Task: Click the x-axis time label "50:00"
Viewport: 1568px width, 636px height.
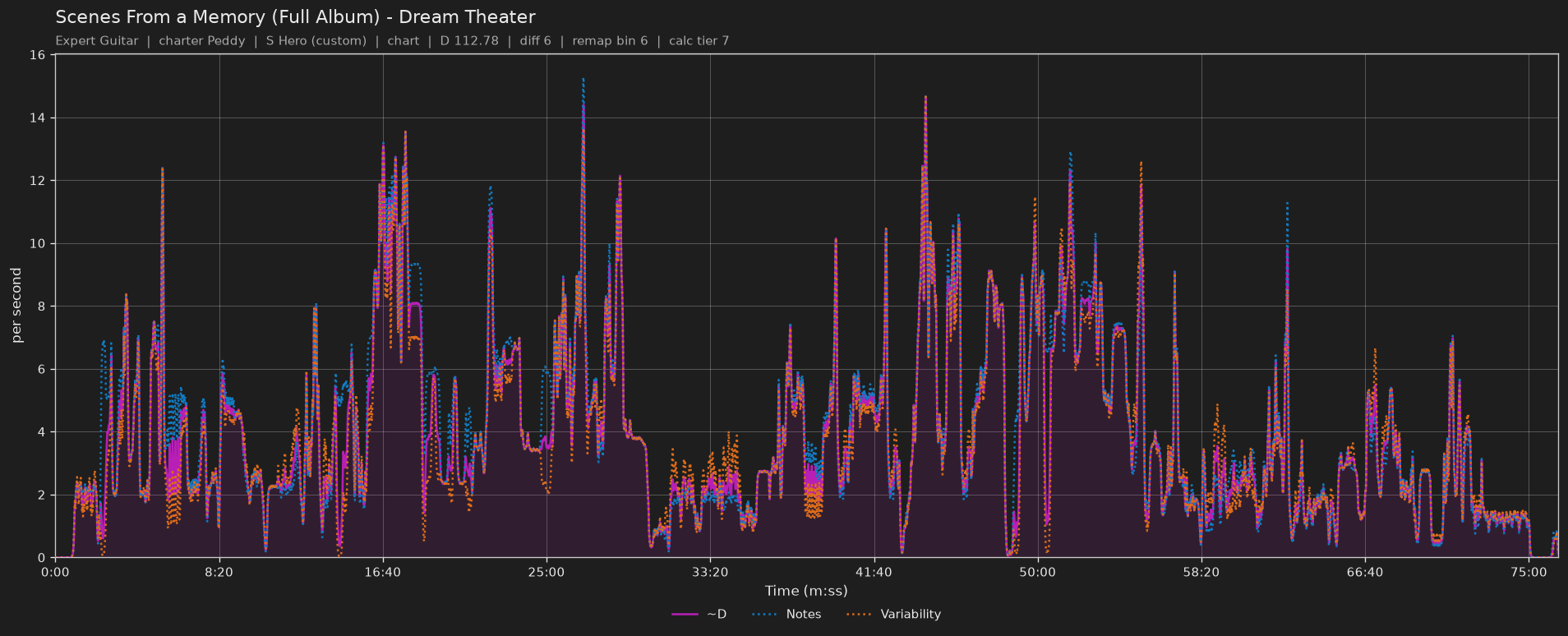Action: pyautogui.click(x=1037, y=572)
